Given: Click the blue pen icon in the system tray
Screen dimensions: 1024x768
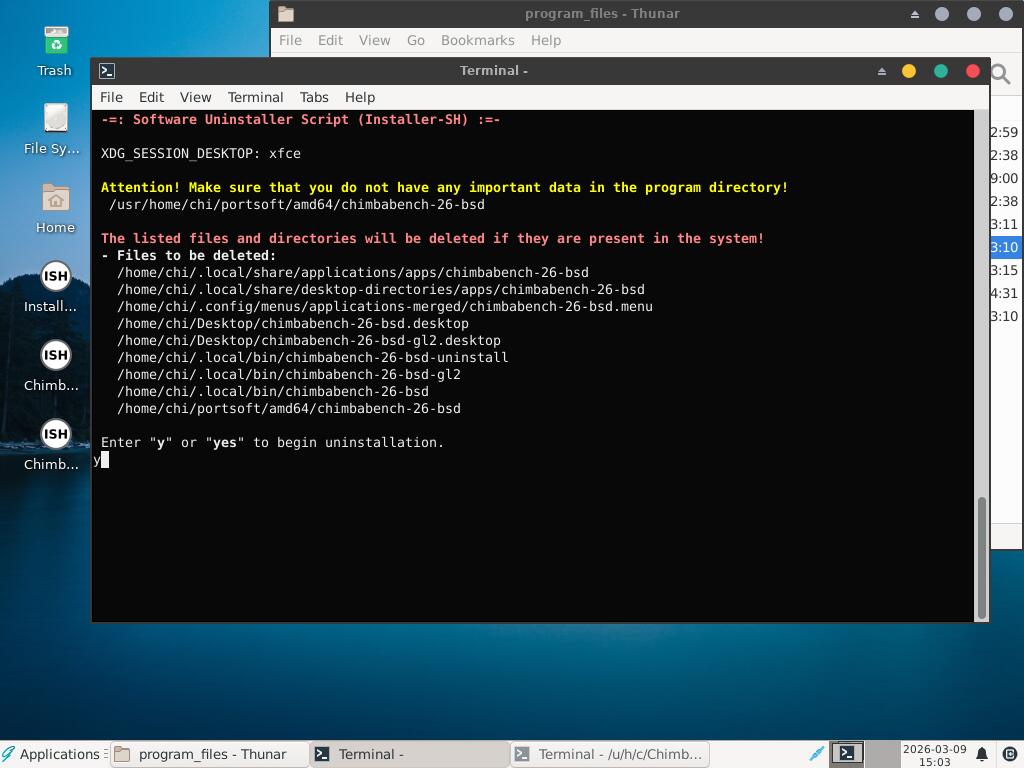Looking at the screenshot, I should click(x=816, y=754).
